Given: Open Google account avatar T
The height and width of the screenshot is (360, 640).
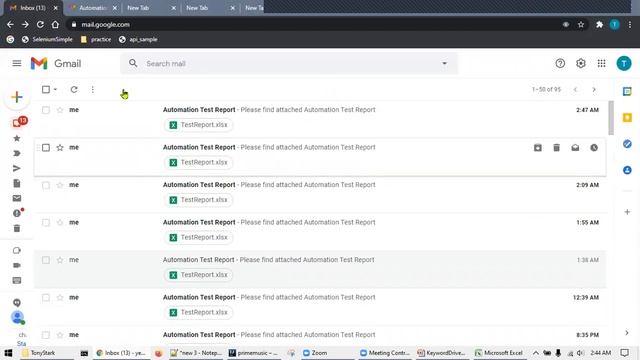Looking at the screenshot, I should 624,63.
